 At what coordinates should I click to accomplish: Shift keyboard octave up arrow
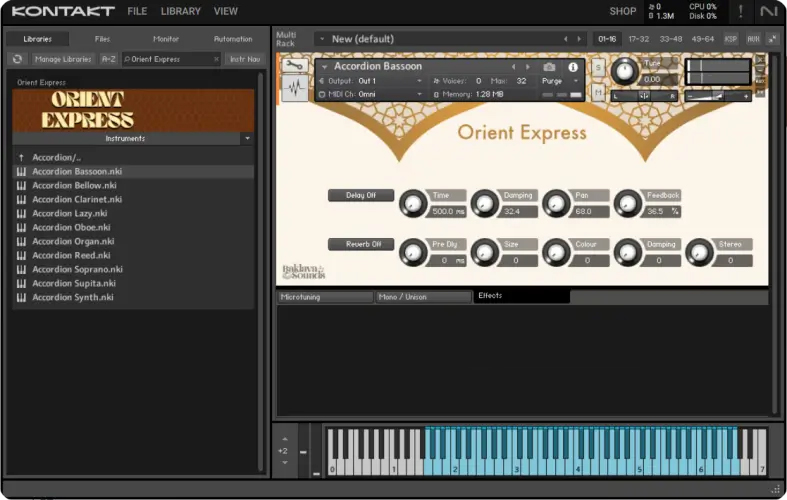click(x=285, y=439)
